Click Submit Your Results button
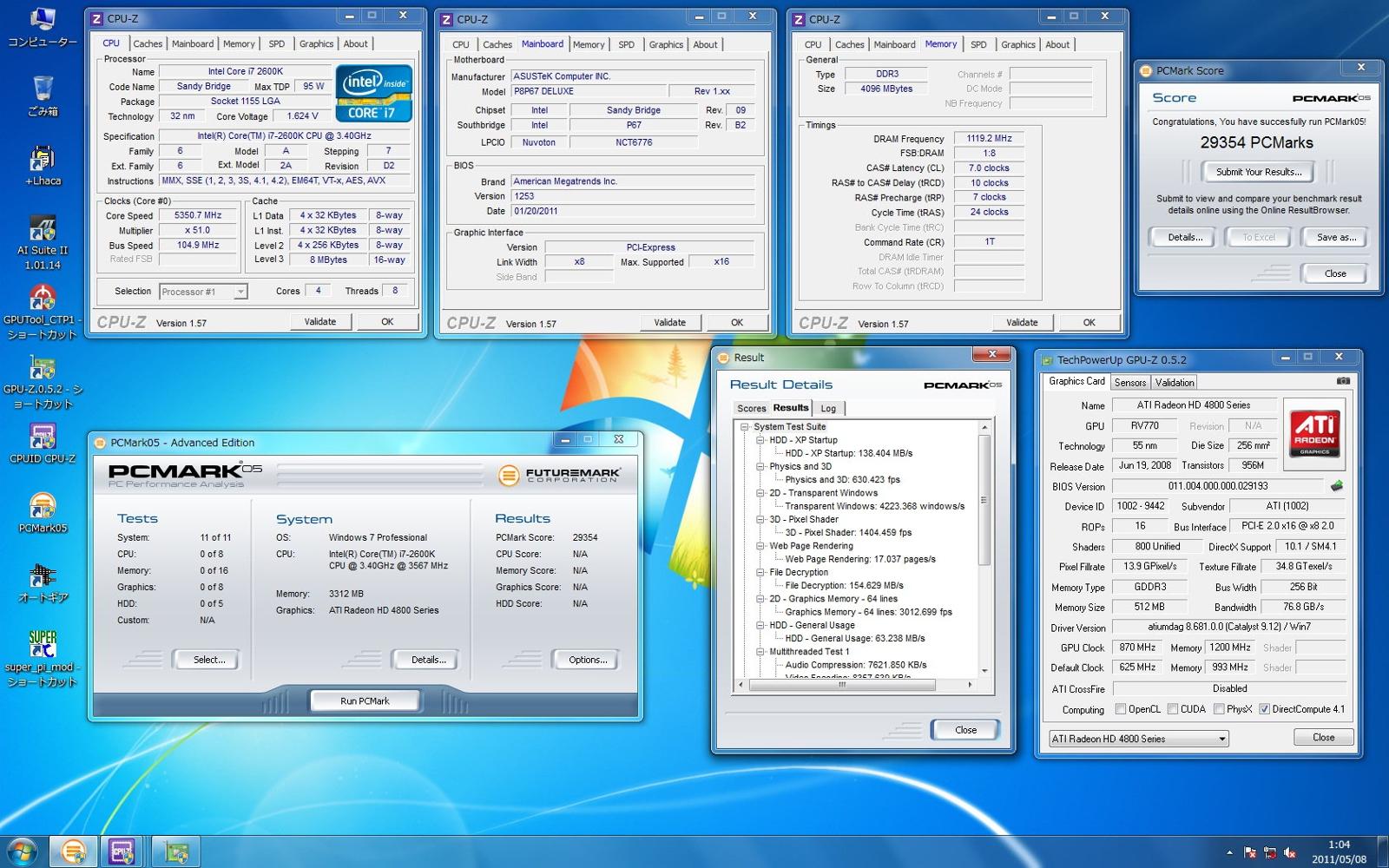 (x=1259, y=172)
